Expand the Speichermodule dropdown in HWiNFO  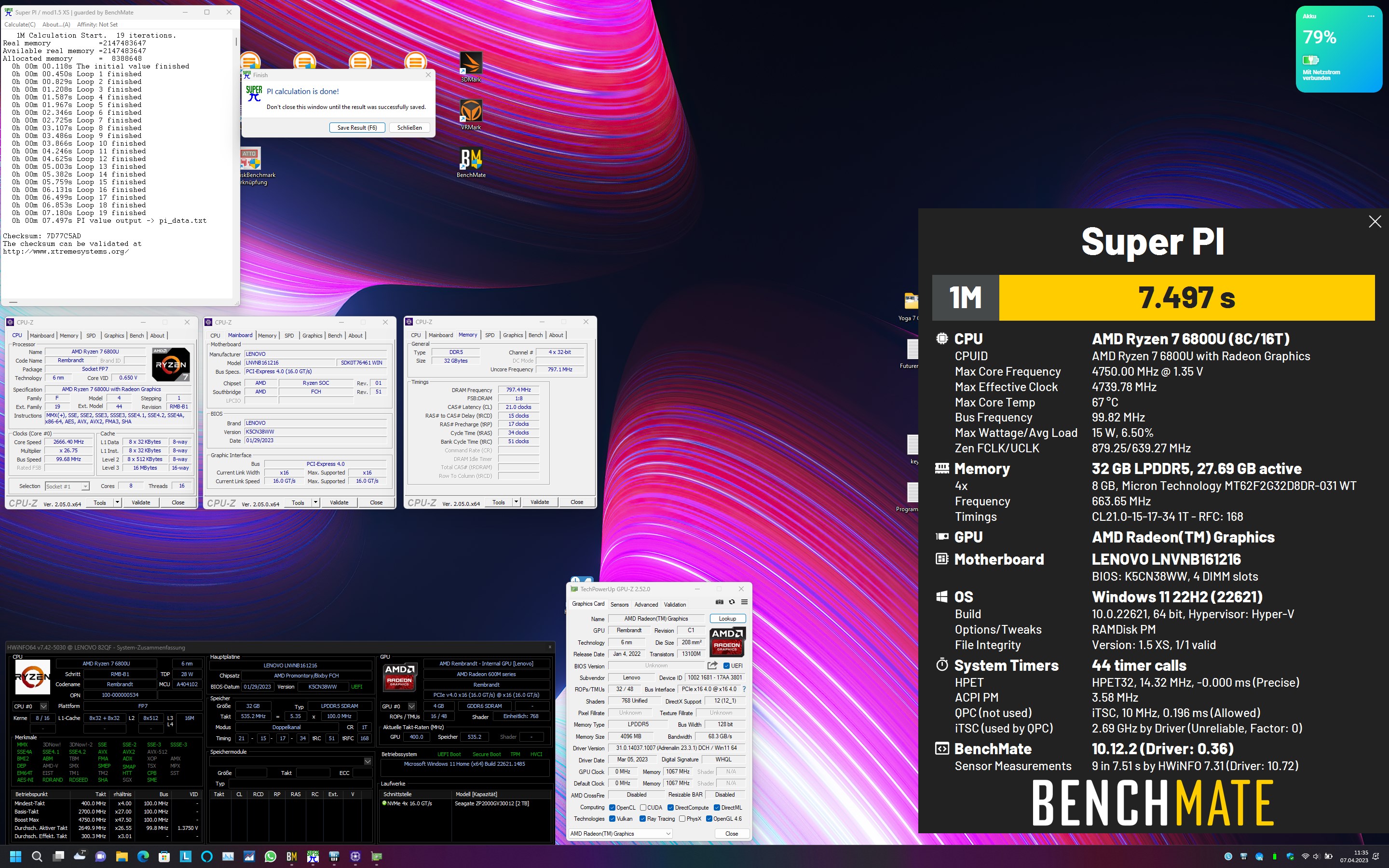coord(368,761)
